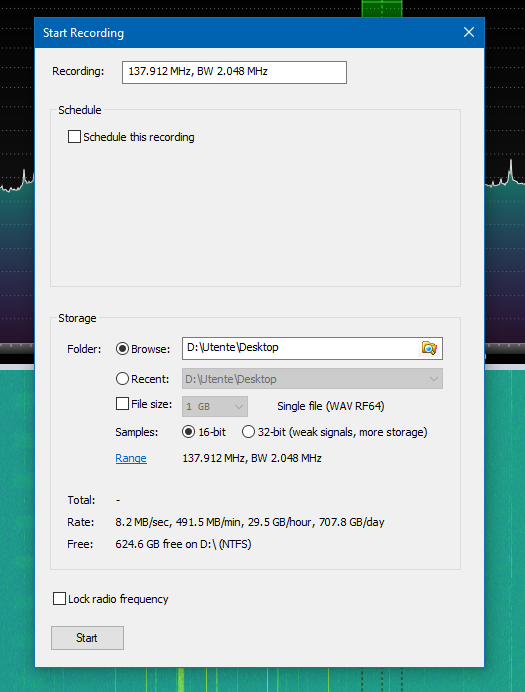Open the 1 GB file size dropdown

pyautogui.click(x=215, y=406)
